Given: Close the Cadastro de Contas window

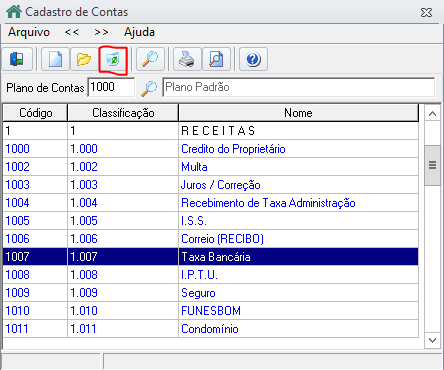Looking at the screenshot, I should pyautogui.click(x=426, y=13).
